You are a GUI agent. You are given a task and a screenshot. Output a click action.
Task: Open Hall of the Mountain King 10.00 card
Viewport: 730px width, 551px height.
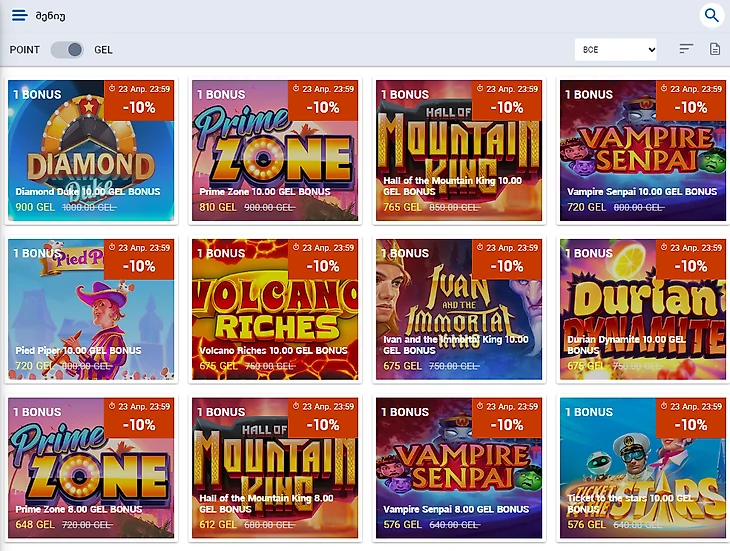point(459,150)
